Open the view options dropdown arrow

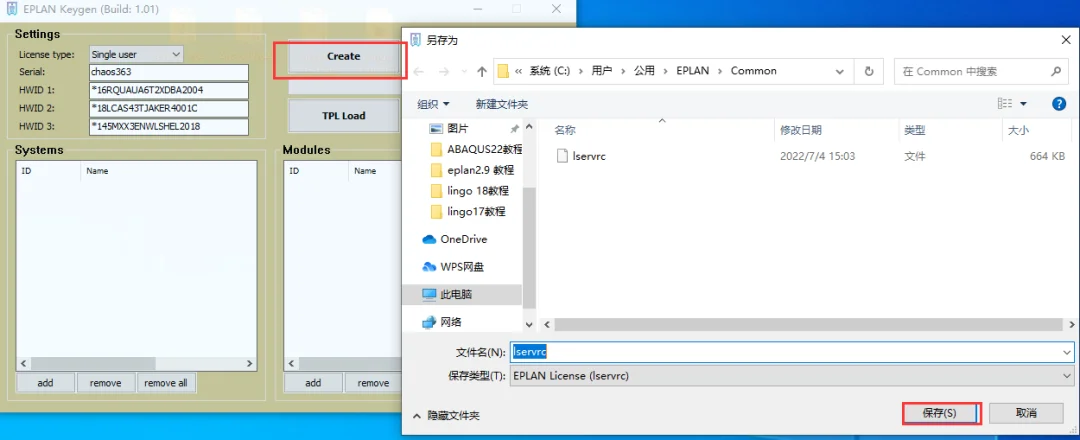(x=1023, y=104)
